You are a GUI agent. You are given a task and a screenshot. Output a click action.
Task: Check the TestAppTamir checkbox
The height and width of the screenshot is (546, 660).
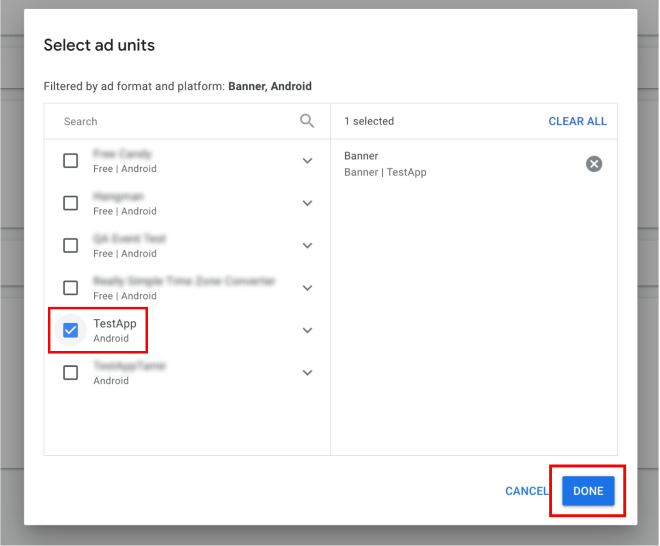click(70, 373)
